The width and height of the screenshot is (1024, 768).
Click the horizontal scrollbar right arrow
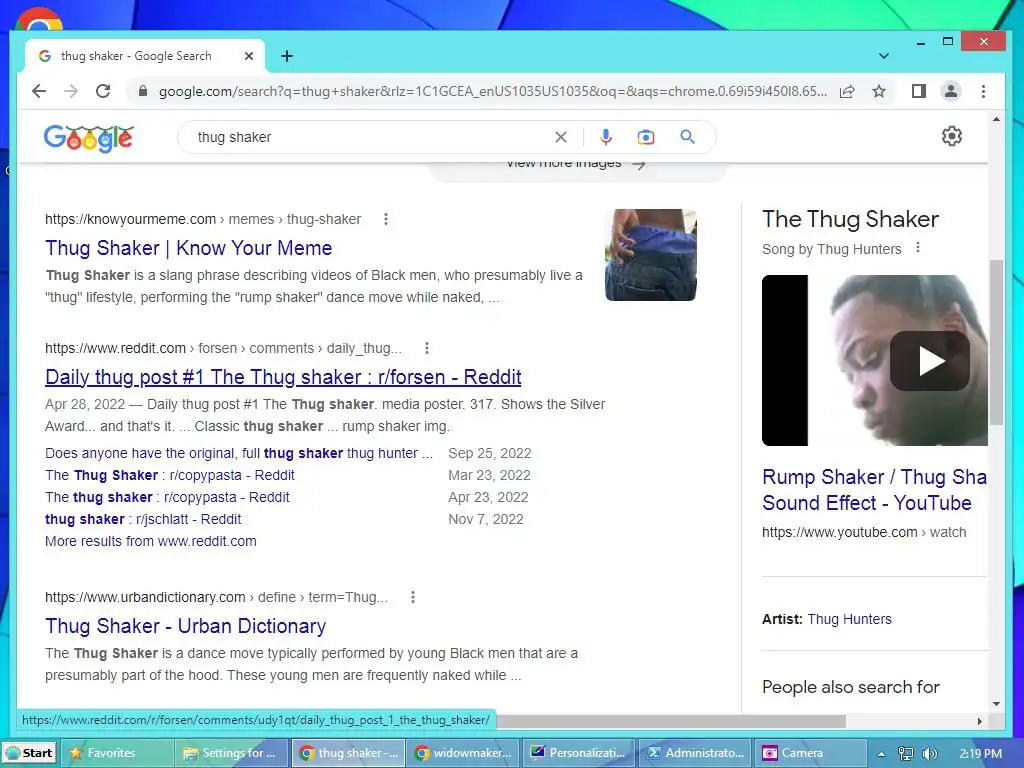point(980,722)
